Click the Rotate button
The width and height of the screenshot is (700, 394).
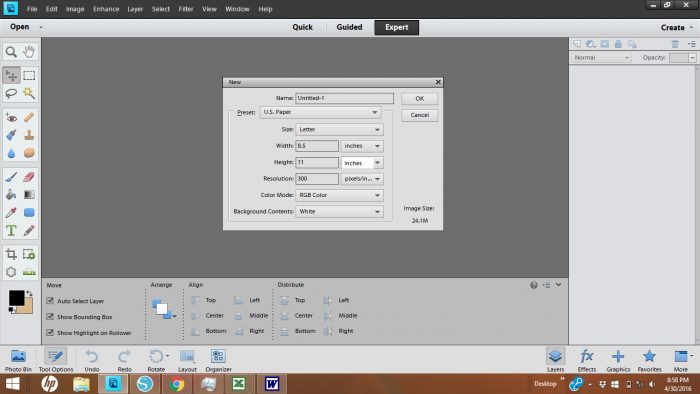click(156, 361)
